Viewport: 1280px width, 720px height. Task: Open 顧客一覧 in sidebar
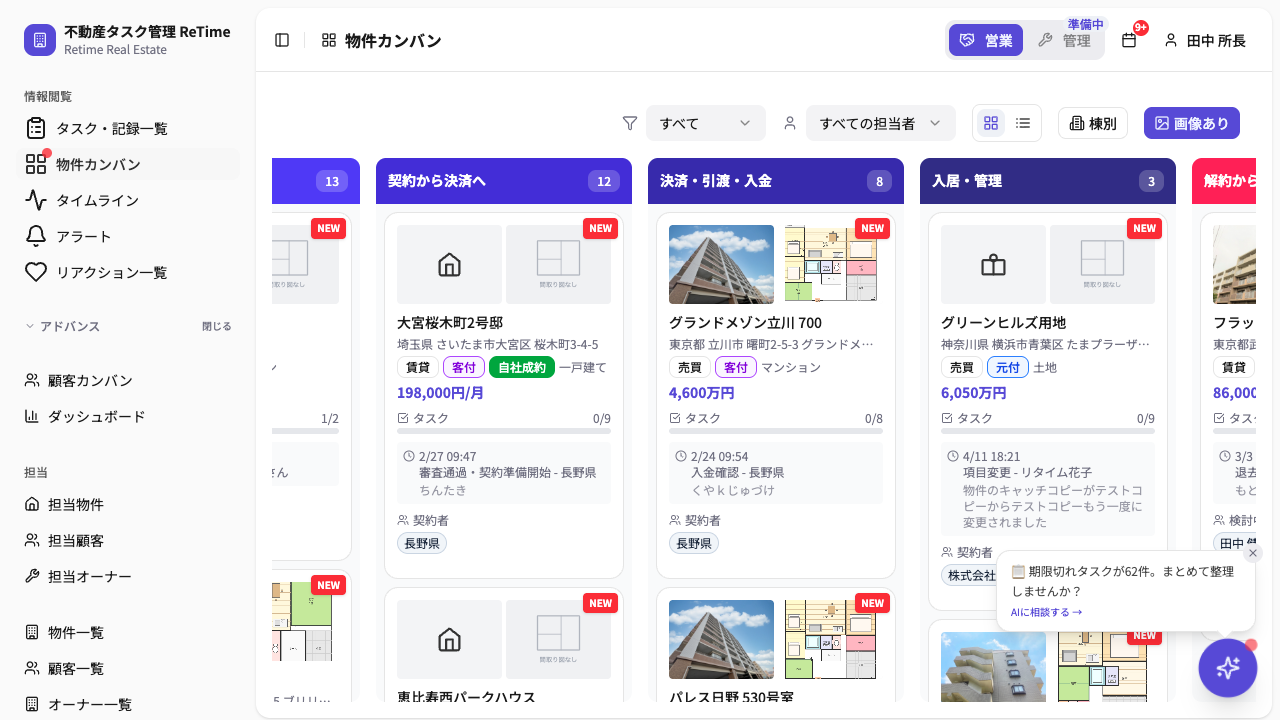click(128, 668)
